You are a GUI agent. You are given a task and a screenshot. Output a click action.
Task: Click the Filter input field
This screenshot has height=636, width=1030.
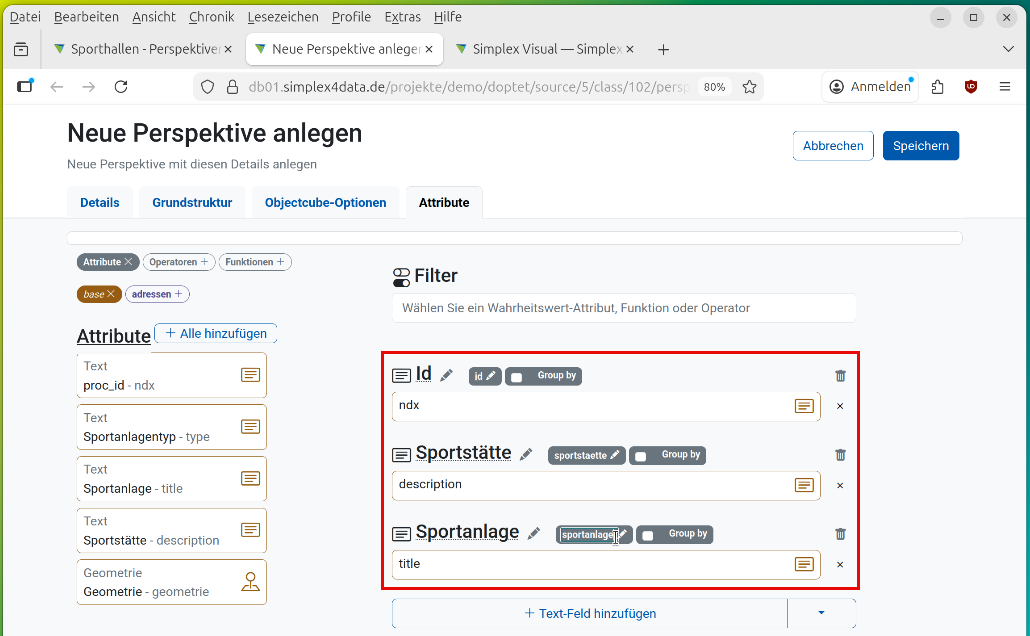coord(623,308)
